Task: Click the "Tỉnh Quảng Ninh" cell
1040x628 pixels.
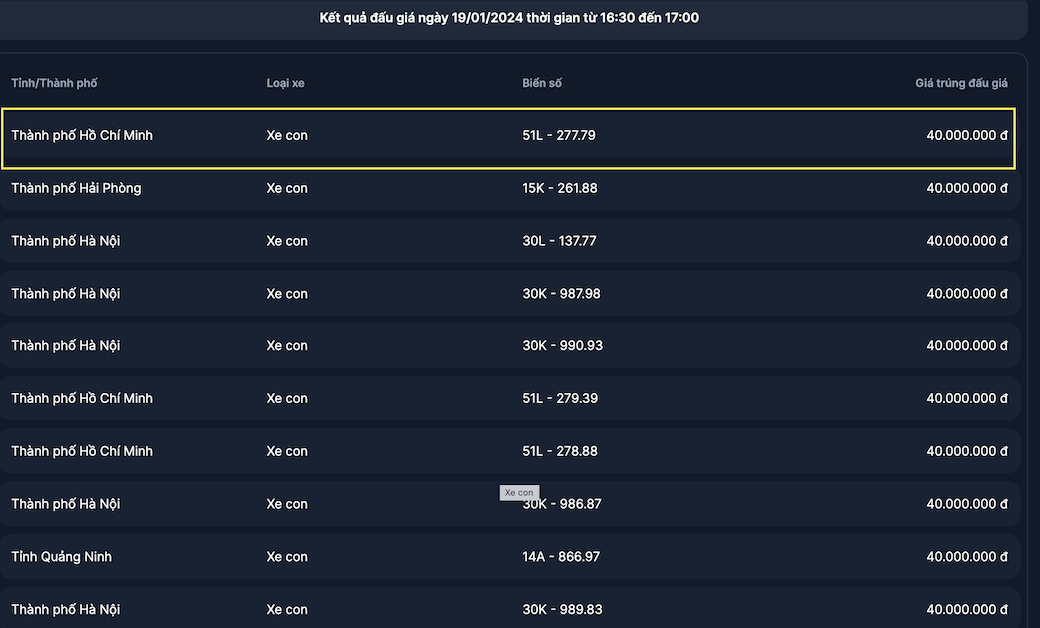Action: [x=61, y=556]
